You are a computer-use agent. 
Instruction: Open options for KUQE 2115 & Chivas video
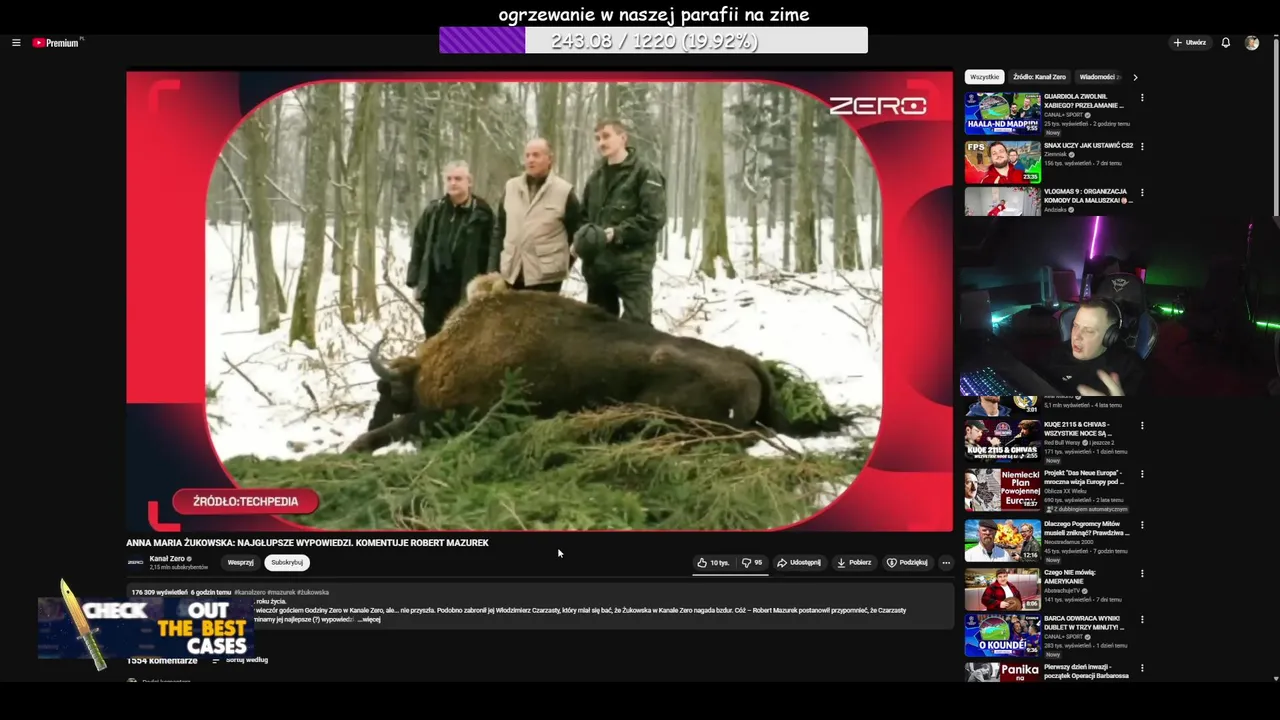[1142, 426]
